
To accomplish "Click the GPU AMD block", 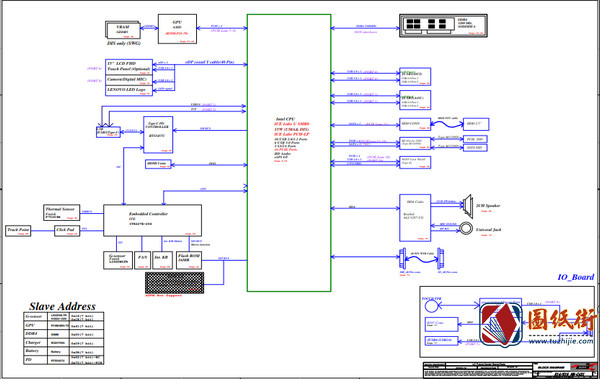I will [x=177, y=29].
